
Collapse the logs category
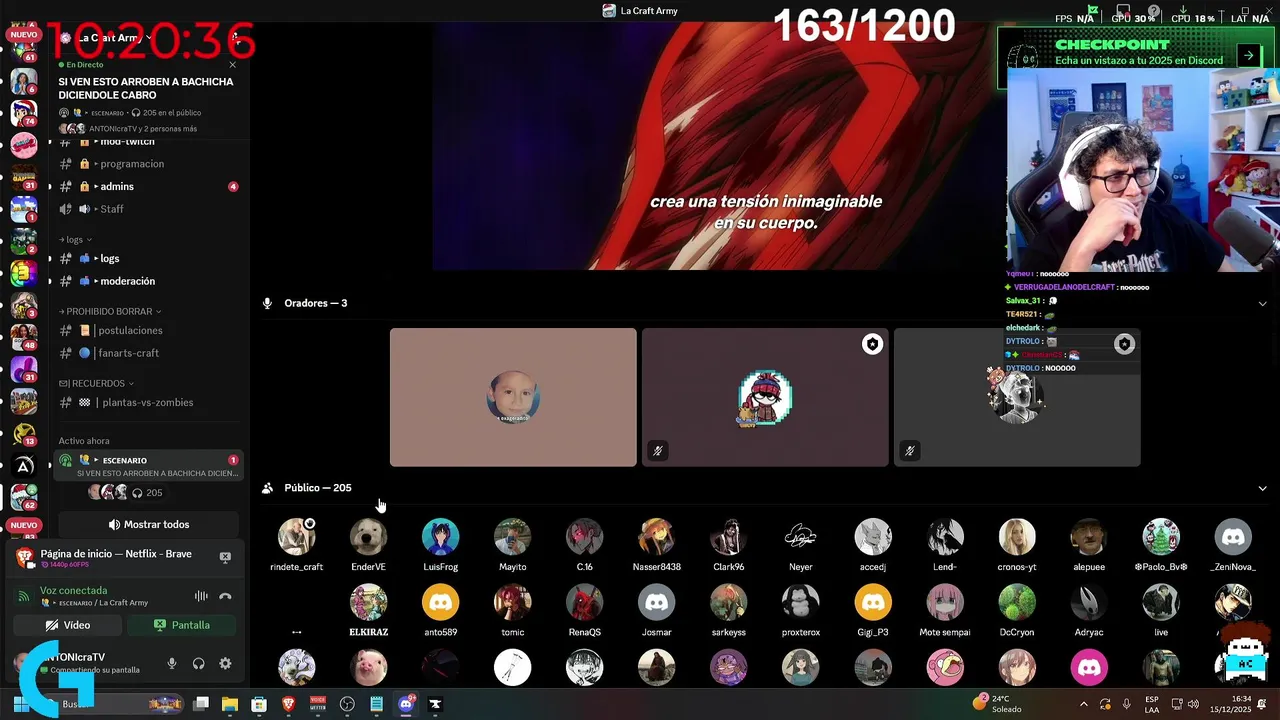(75, 240)
